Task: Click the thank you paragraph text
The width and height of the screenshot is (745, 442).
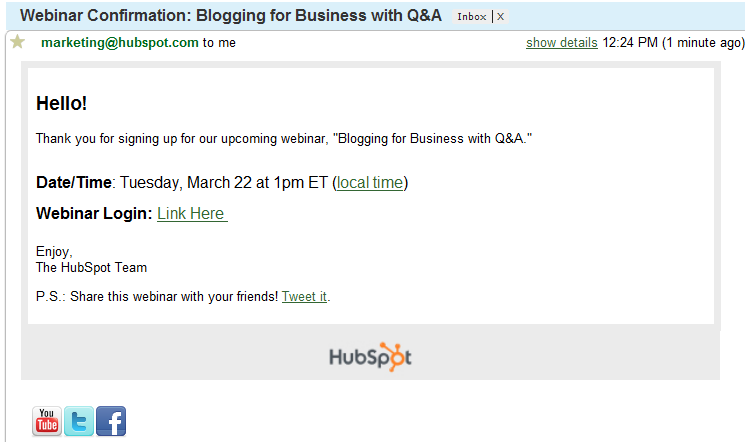Action: point(283,137)
